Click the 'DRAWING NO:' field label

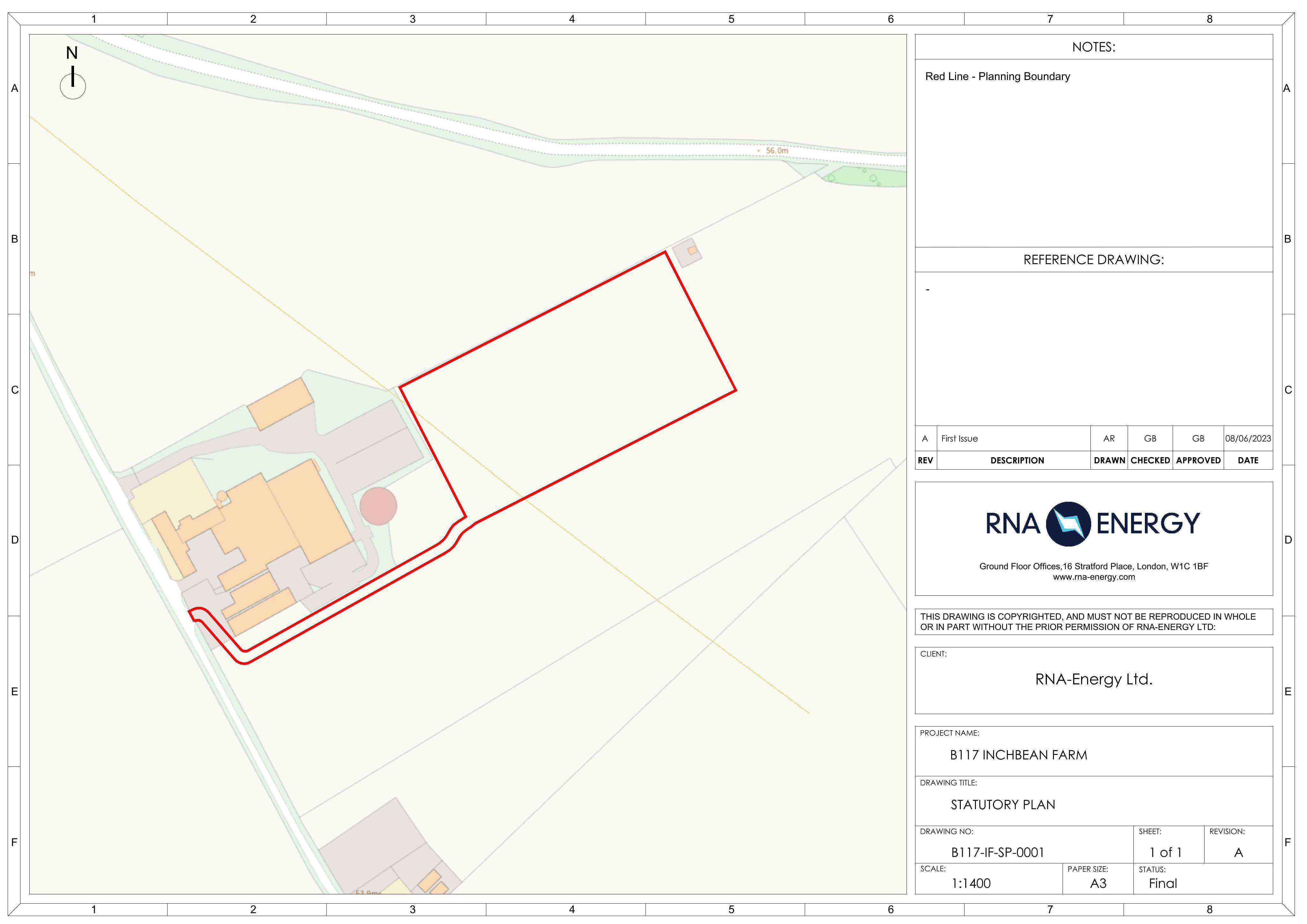coord(947,831)
